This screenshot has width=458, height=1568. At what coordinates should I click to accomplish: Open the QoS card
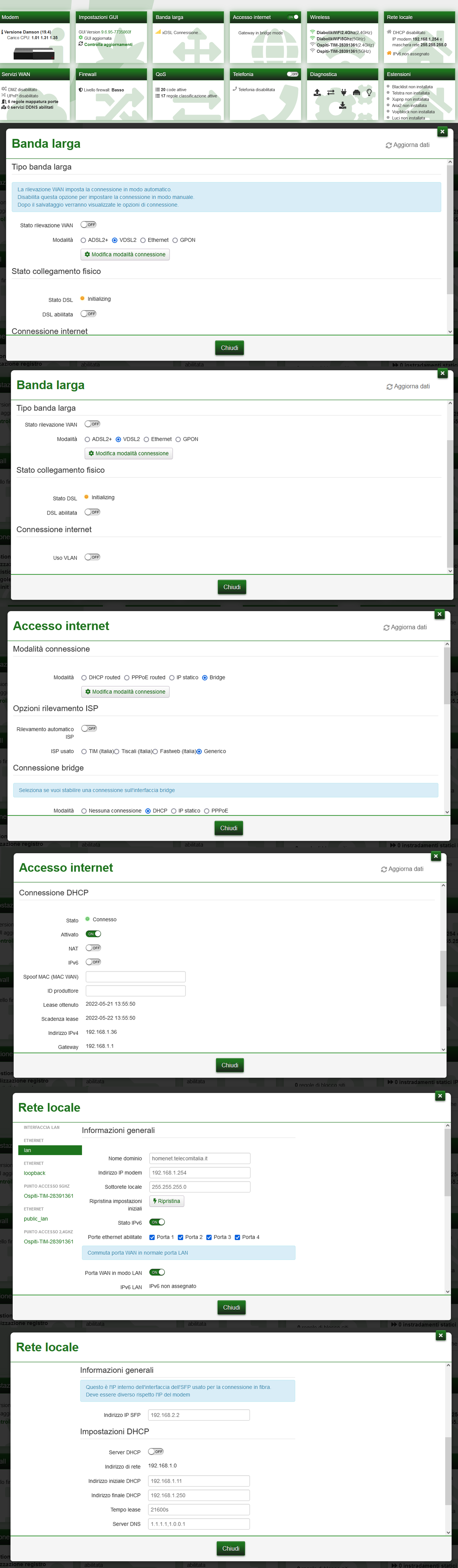pyautogui.click(x=188, y=94)
